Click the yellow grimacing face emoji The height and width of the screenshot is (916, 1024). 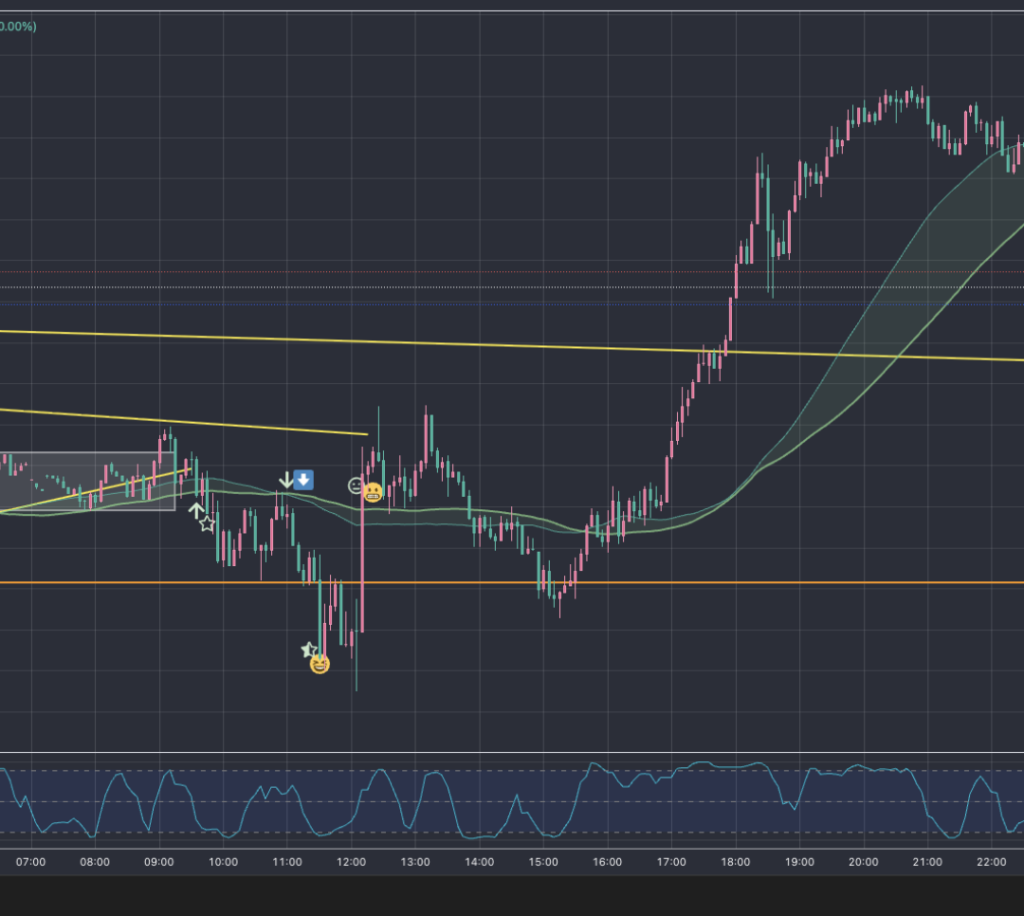[373, 491]
